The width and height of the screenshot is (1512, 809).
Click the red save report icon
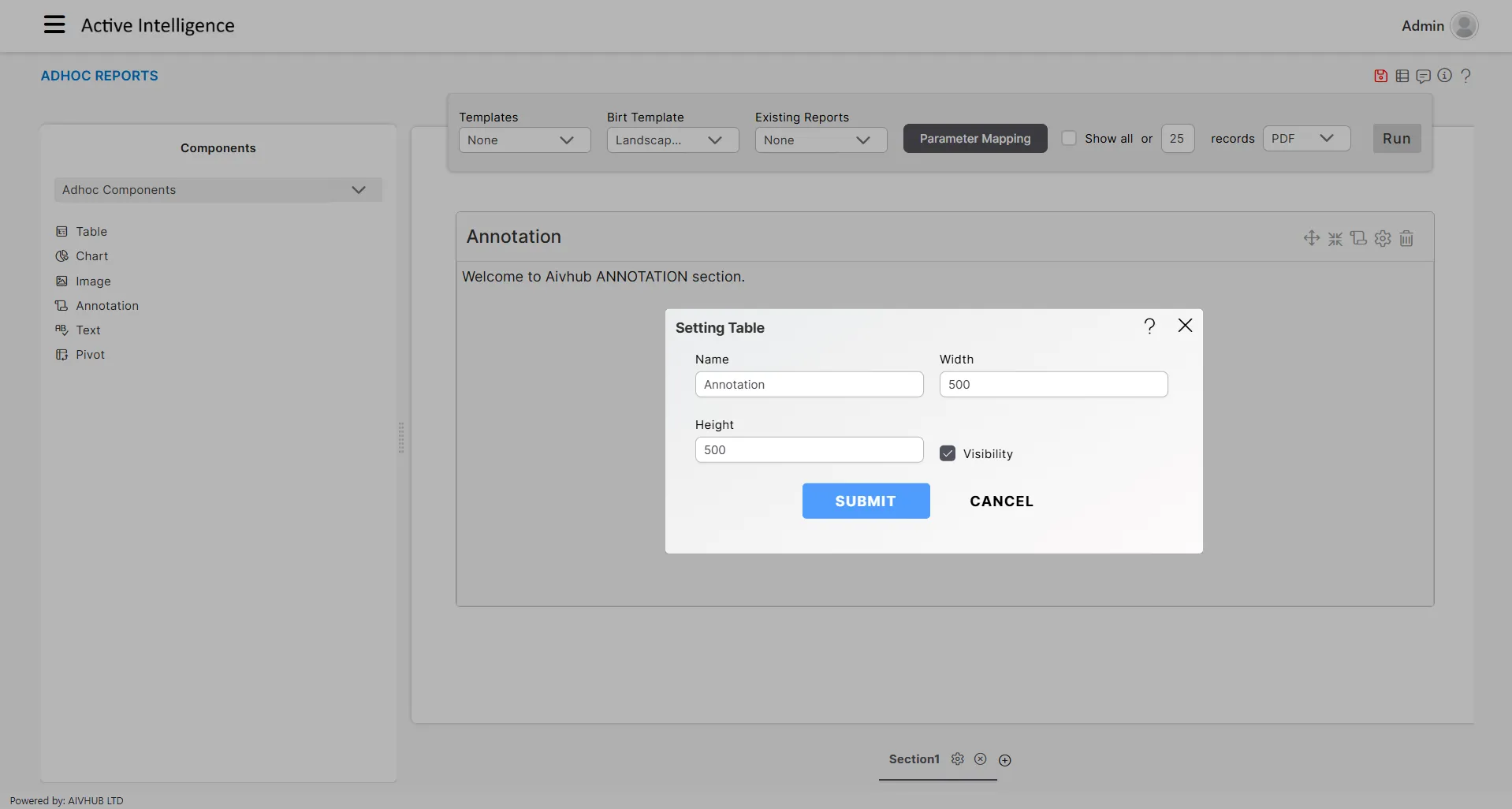point(1380,76)
